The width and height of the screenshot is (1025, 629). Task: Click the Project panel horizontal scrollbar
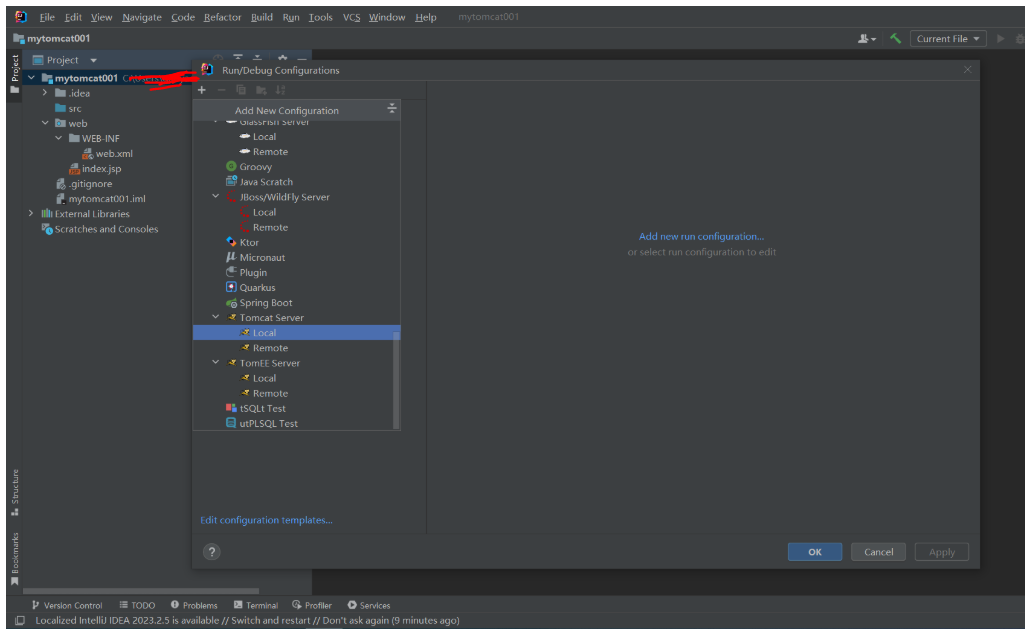141,590
